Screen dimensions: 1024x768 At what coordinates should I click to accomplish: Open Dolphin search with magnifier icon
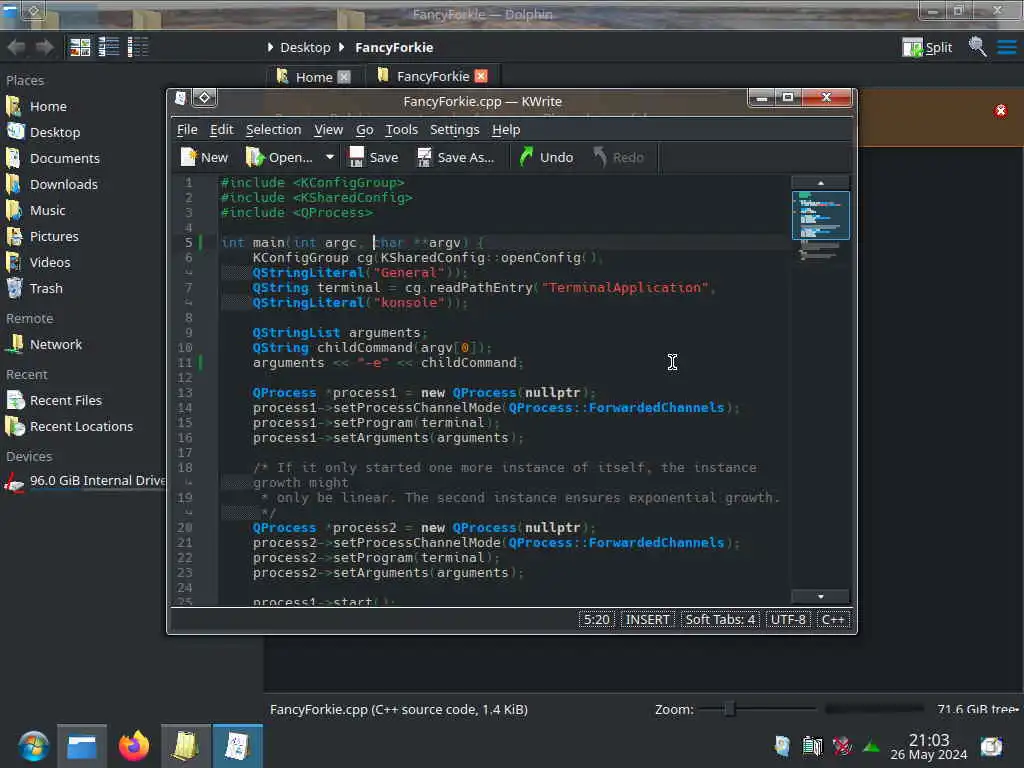(978, 47)
